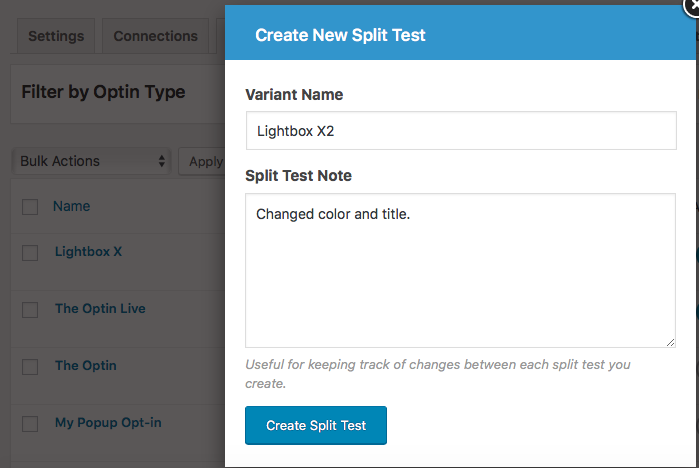The image size is (699, 468).
Task: Click inside the Split Test Note textarea
Action: 460,270
